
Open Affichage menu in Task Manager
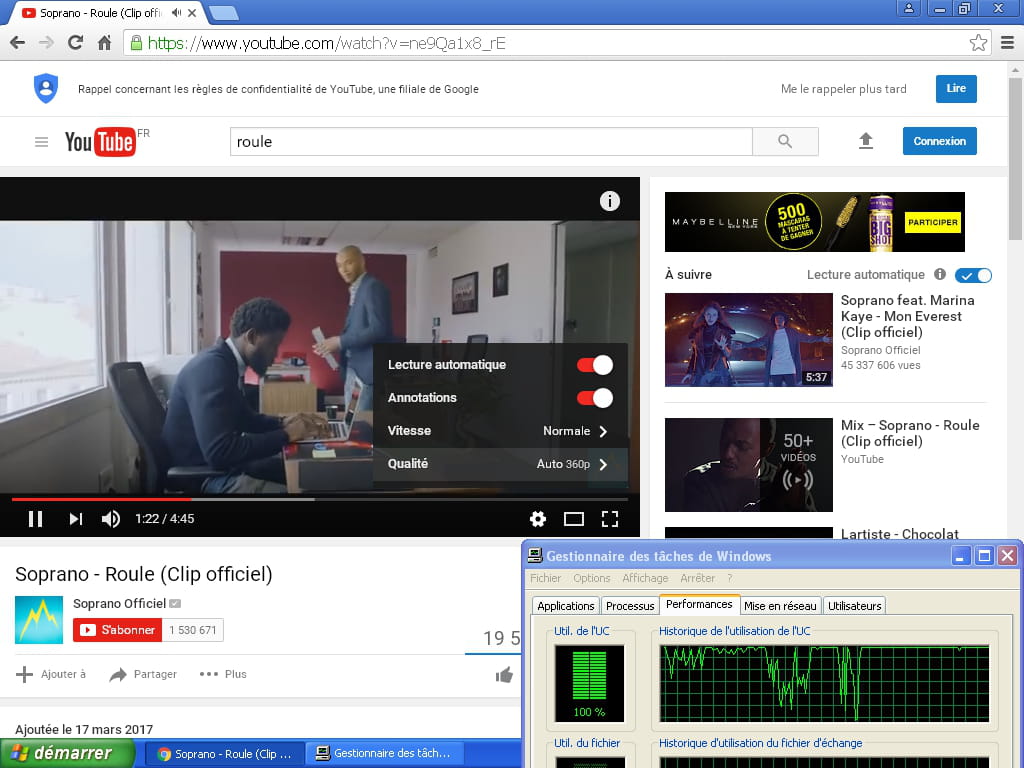click(x=645, y=578)
